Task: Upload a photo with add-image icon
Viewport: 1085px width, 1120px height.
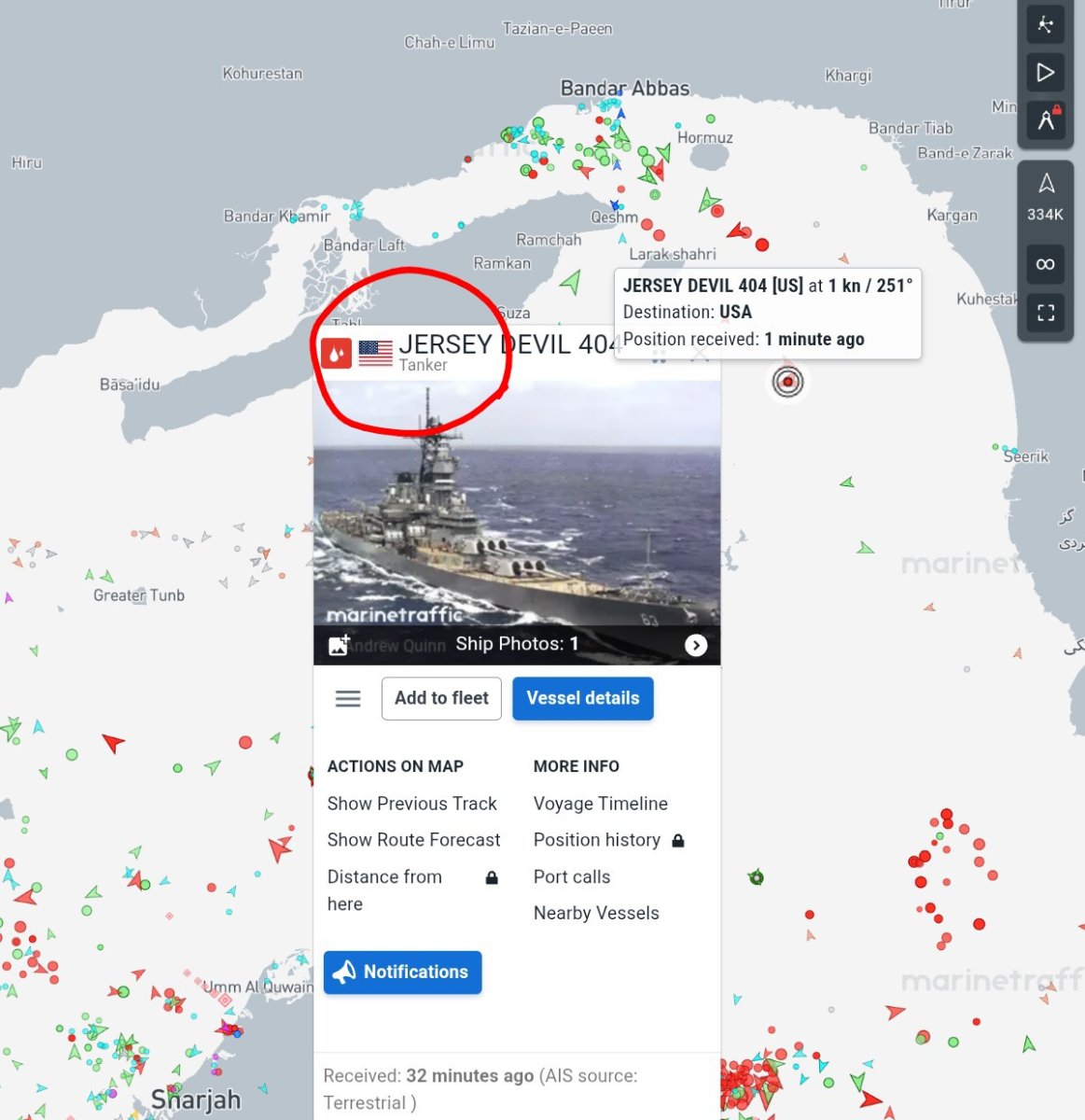Action: [x=339, y=645]
